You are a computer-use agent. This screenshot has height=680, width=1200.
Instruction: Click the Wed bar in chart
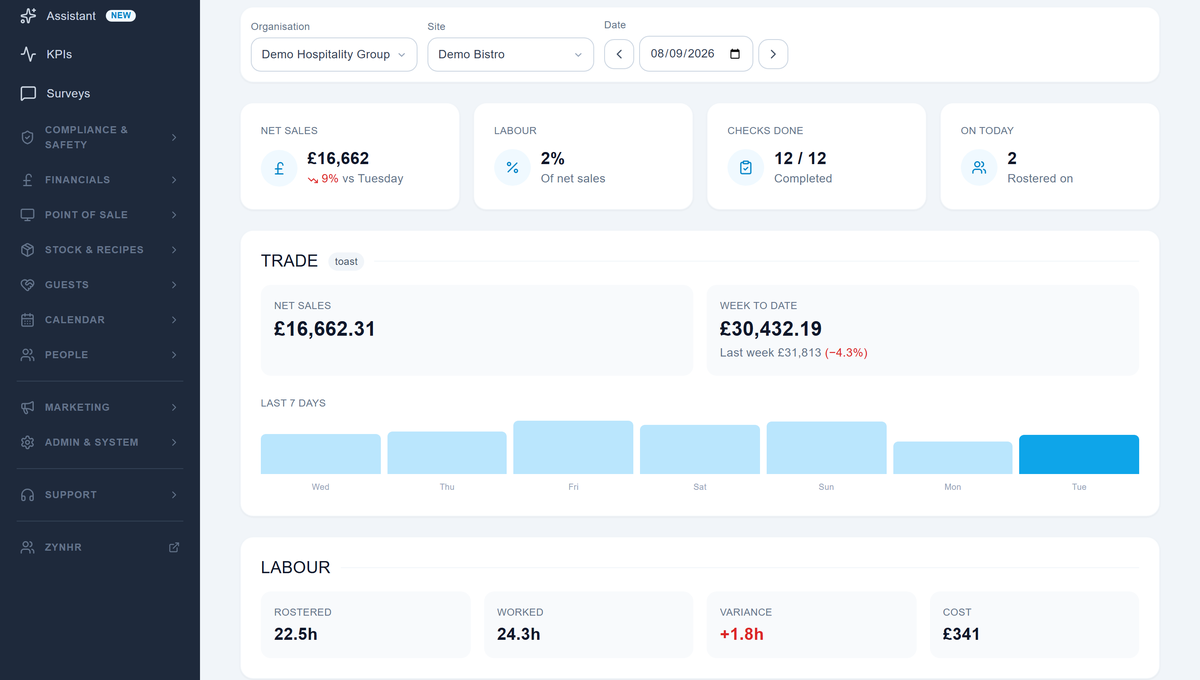[320, 454]
